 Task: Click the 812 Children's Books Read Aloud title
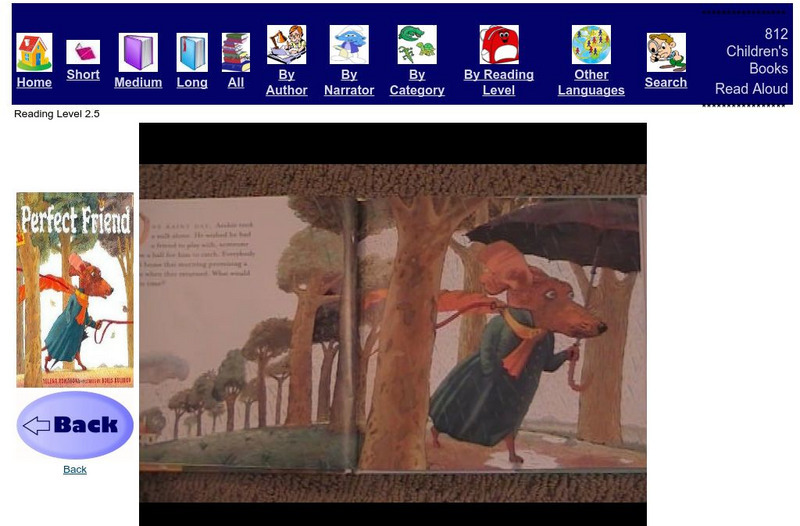click(x=751, y=61)
